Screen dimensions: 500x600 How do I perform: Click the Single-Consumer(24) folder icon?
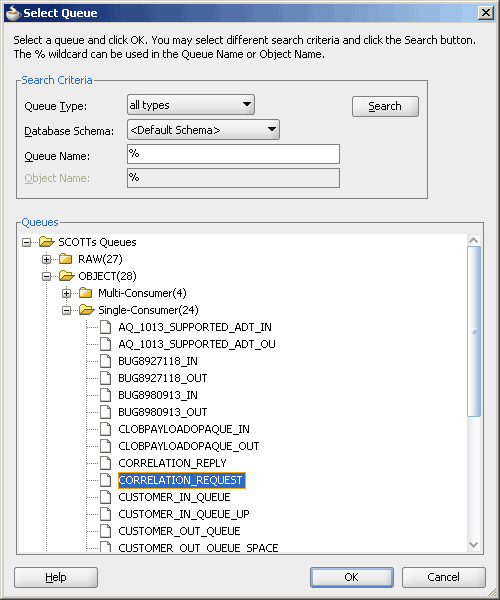tap(86, 310)
